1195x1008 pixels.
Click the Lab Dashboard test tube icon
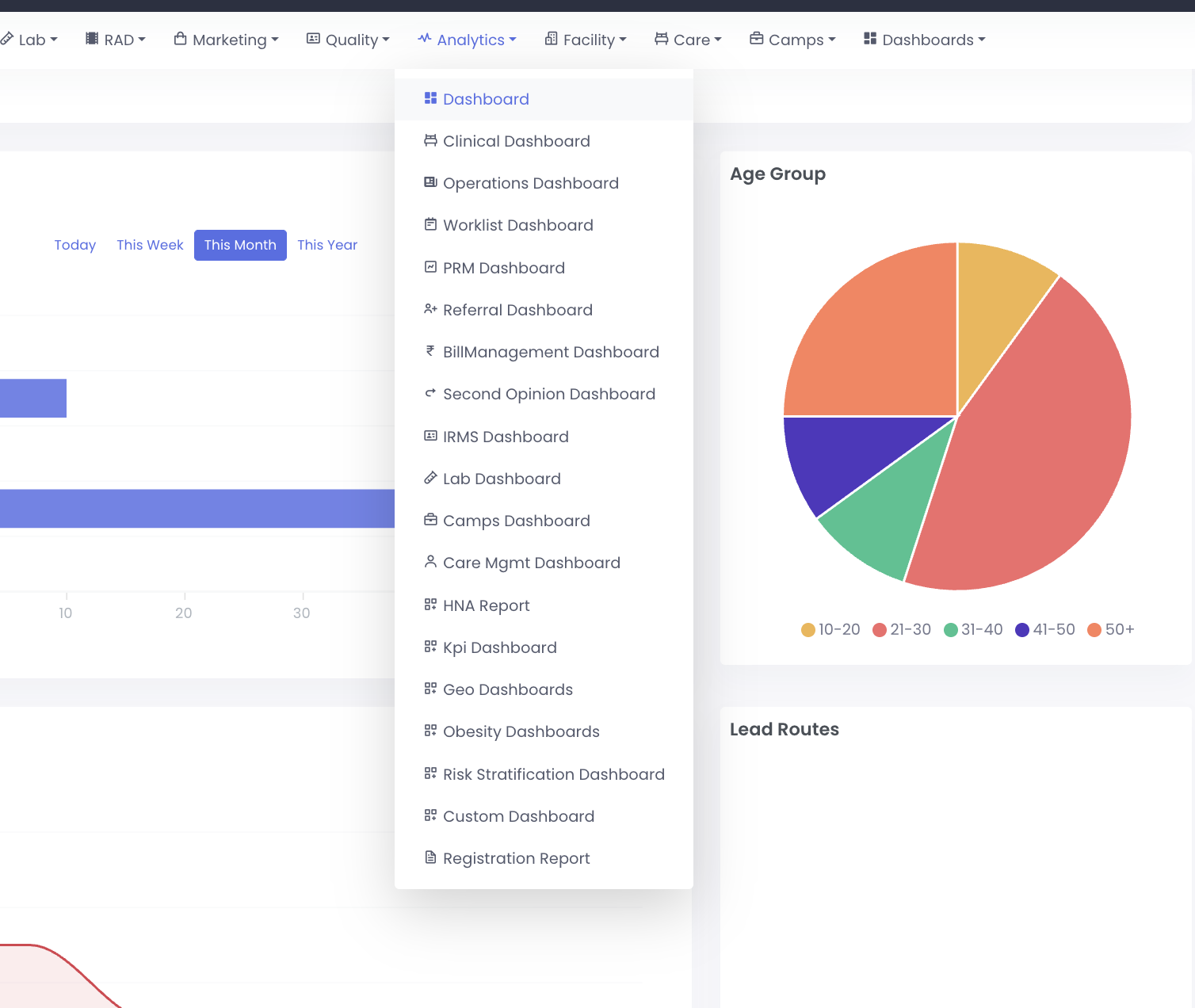(x=430, y=478)
